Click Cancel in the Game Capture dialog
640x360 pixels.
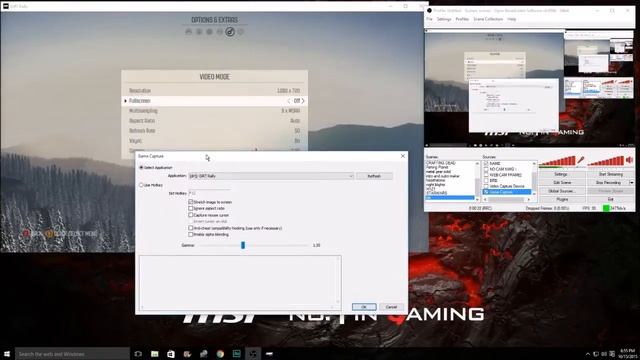(391, 307)
